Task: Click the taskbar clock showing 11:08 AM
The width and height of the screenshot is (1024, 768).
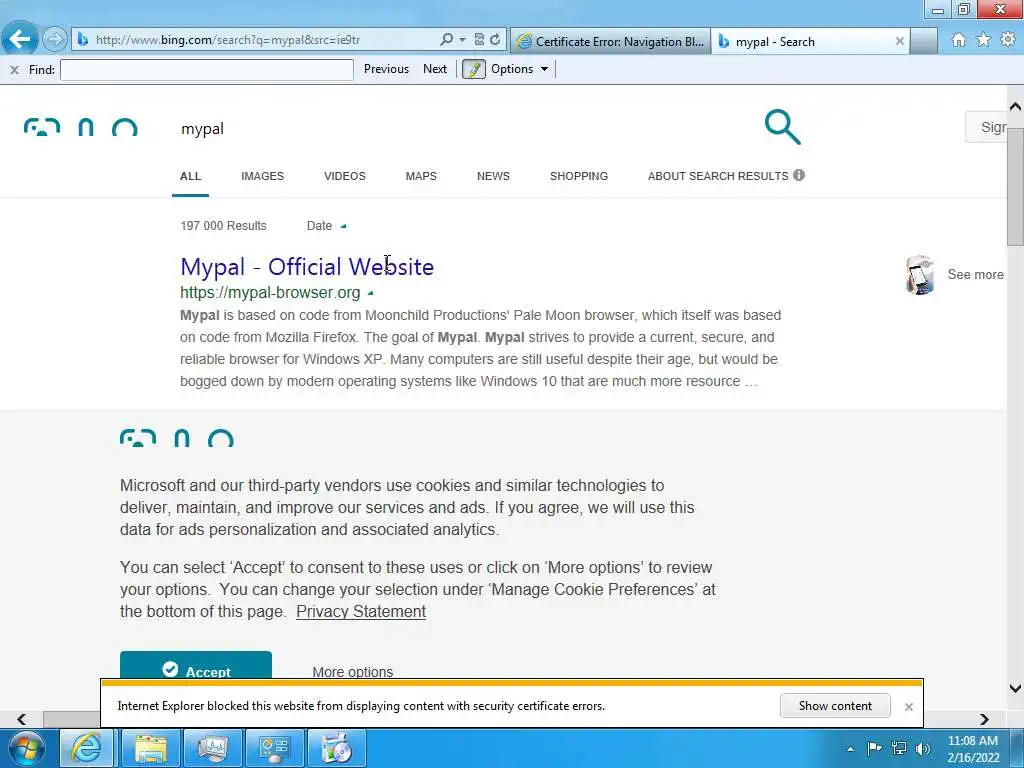Action: [972, 749]
